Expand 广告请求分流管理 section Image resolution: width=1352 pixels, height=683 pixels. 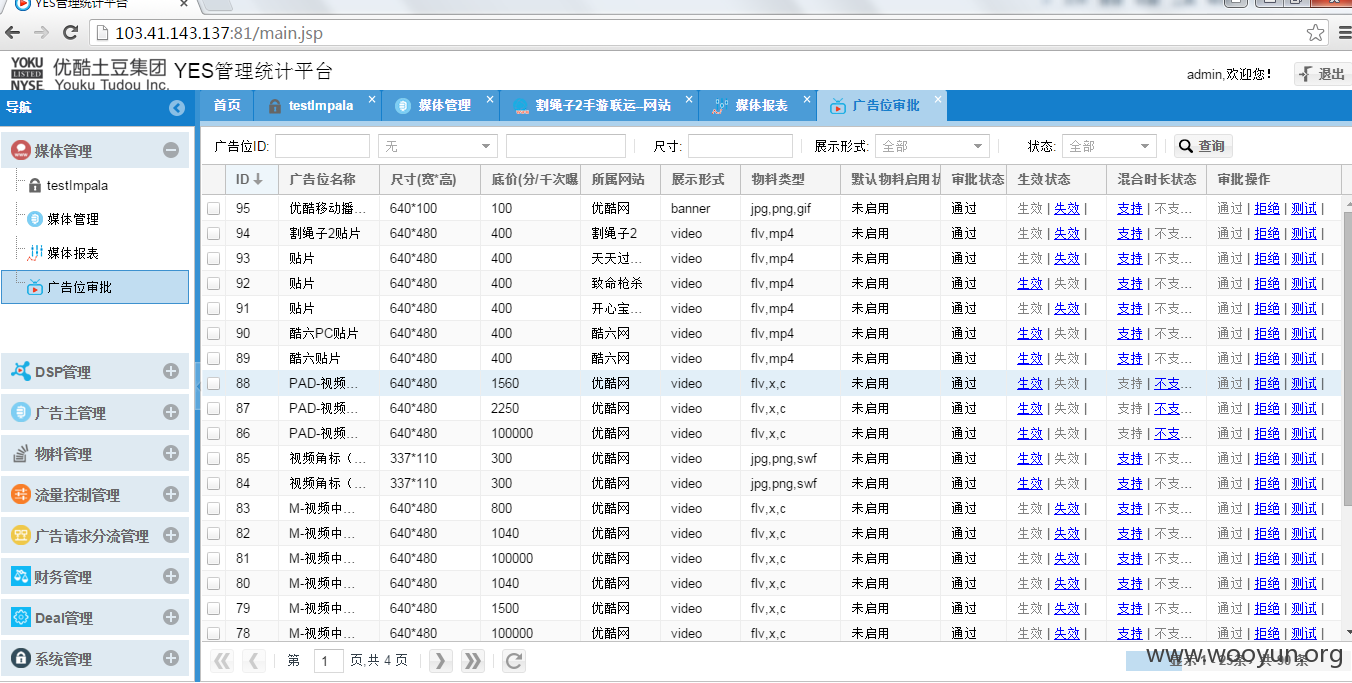point(171,535)
